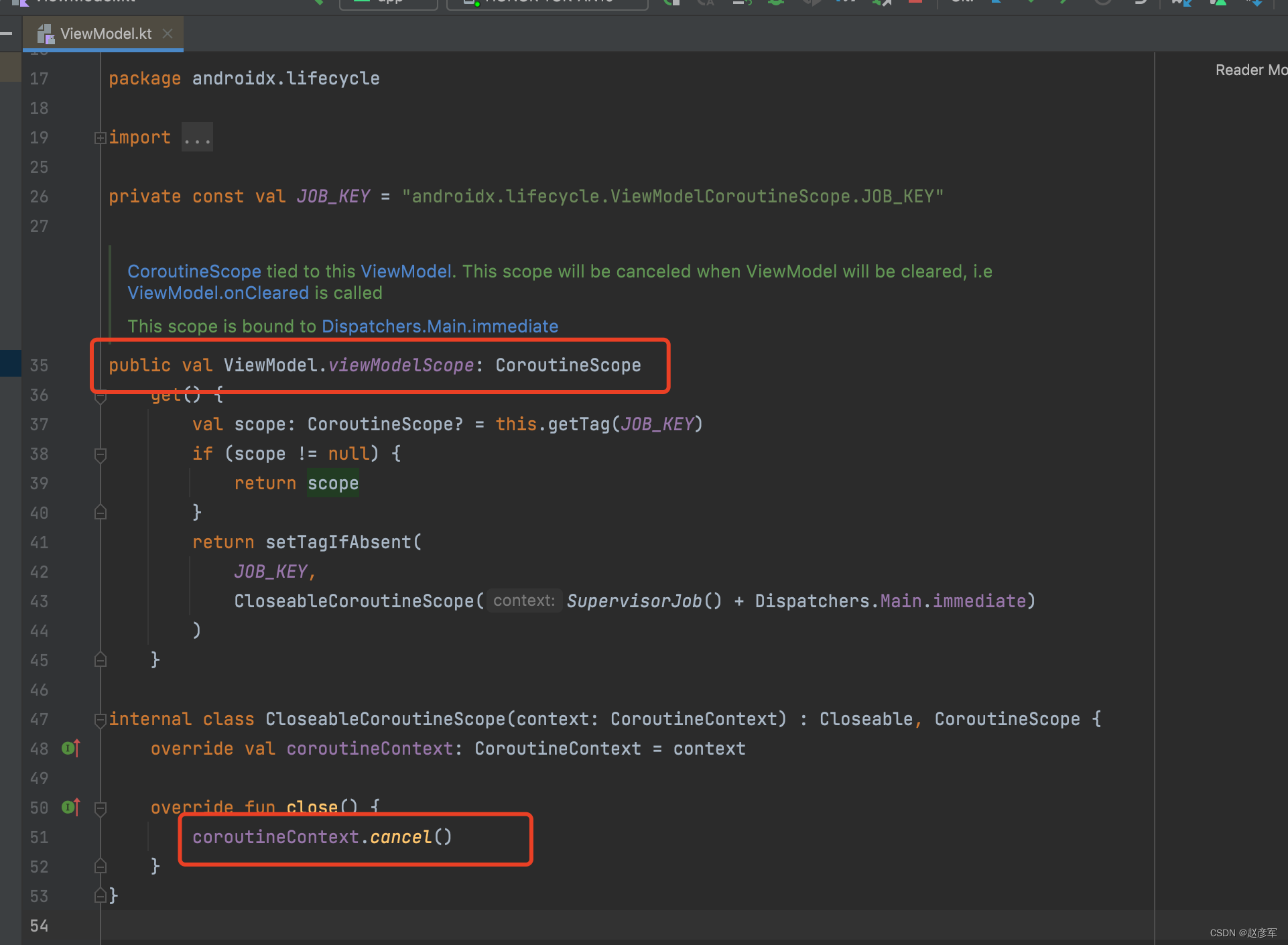This screenshot has width=1288, height=945.
Task: Click the Reader Mode label
Action: tap(1250, 70)
